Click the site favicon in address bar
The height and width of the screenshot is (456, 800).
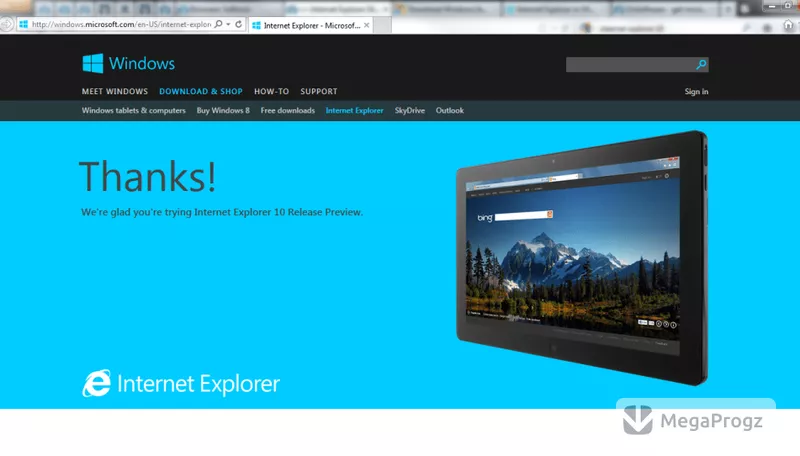pos(23,24)
